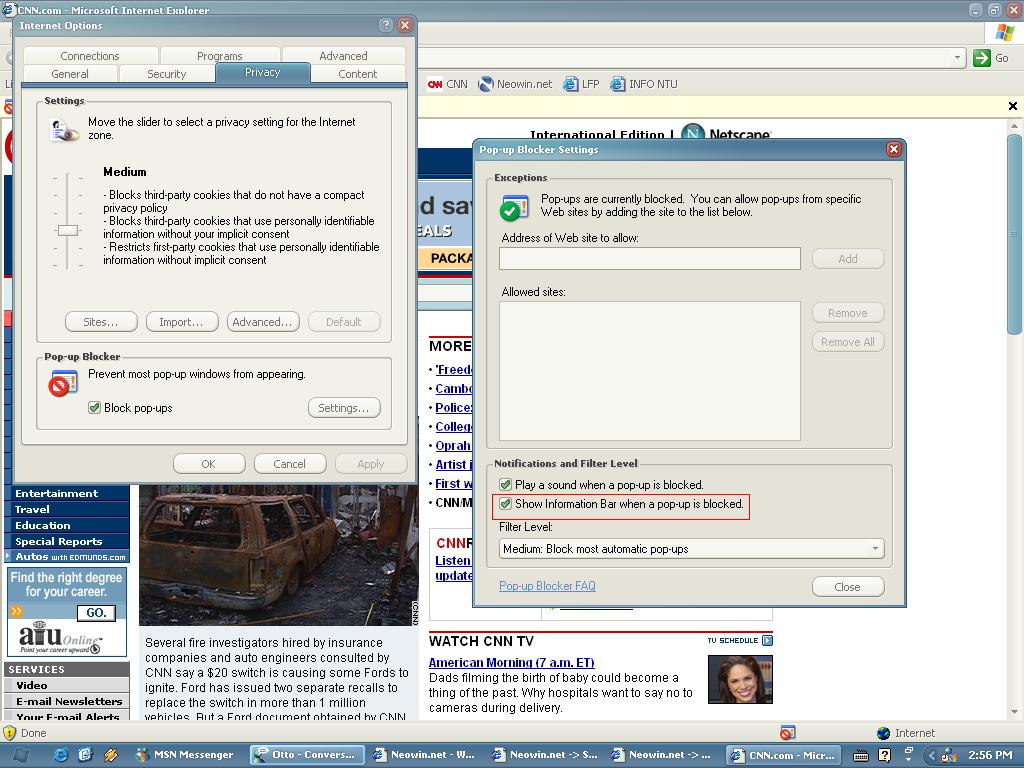Image resolution: width=1024 pixels, height=768 pixels.
Task: Dismiss the information bar with X
Action: (1013, 106)
